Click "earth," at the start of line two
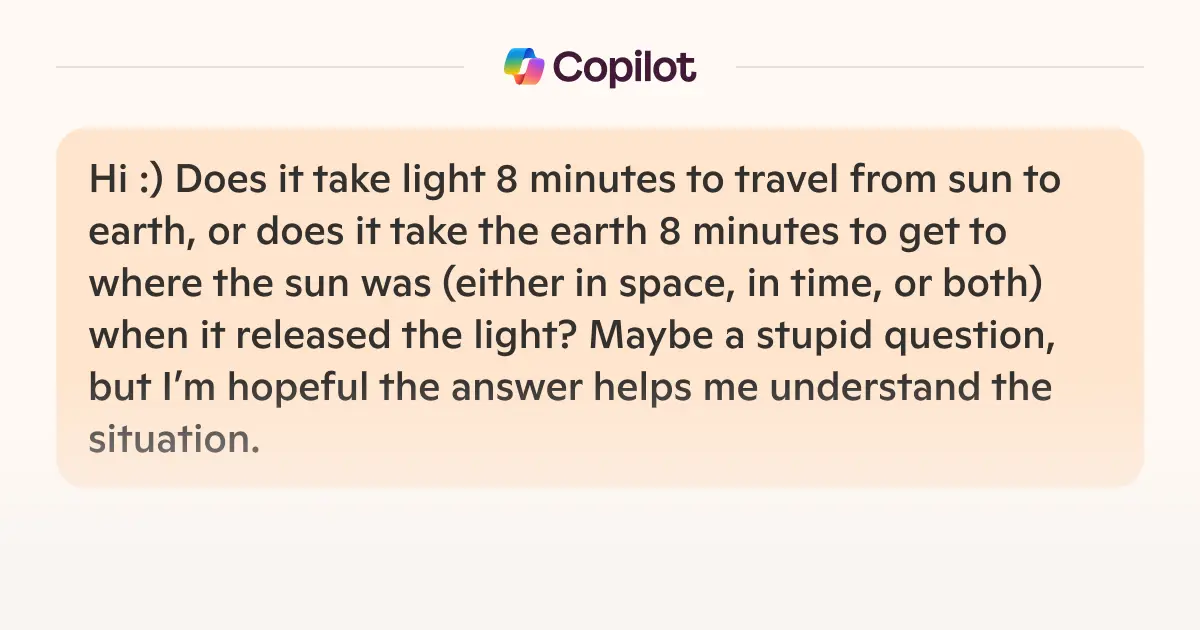The image size is (1200, 630). point(137,233)
